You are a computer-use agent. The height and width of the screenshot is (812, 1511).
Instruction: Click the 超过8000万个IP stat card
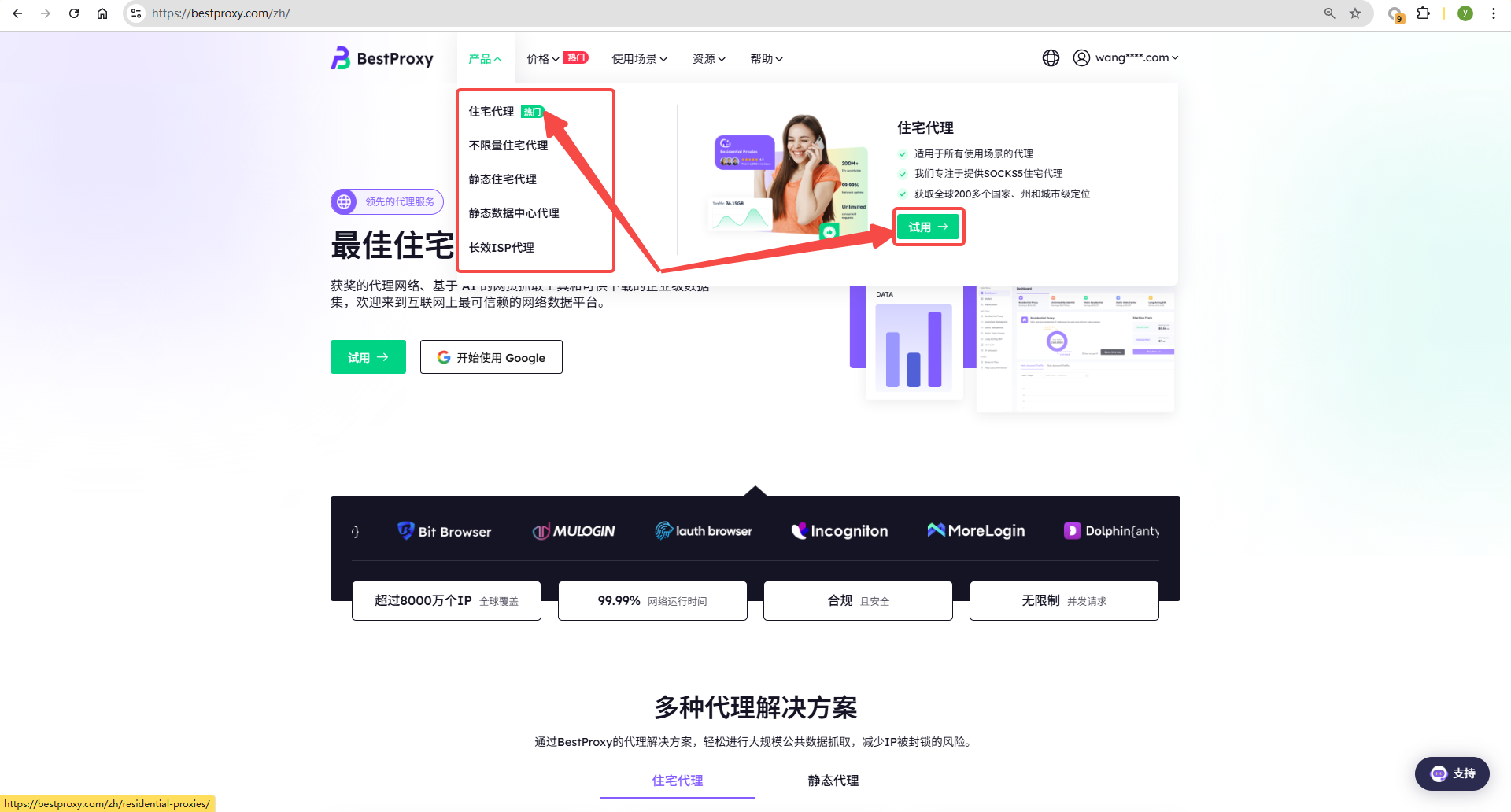446,601
